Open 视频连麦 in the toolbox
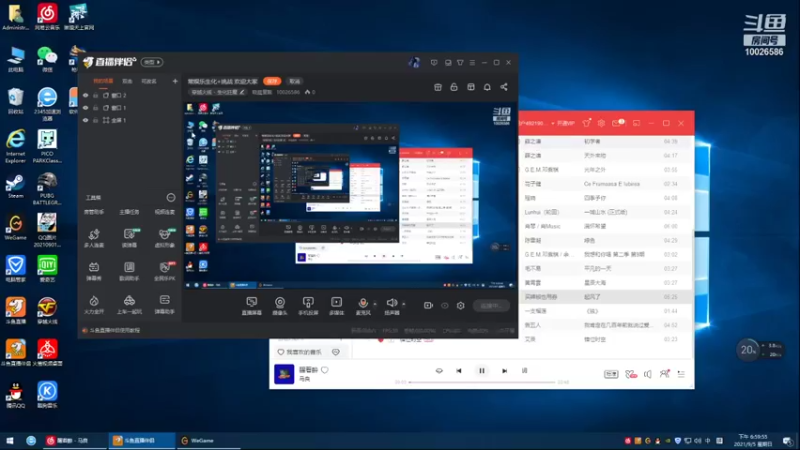 [x=164, y=212]
